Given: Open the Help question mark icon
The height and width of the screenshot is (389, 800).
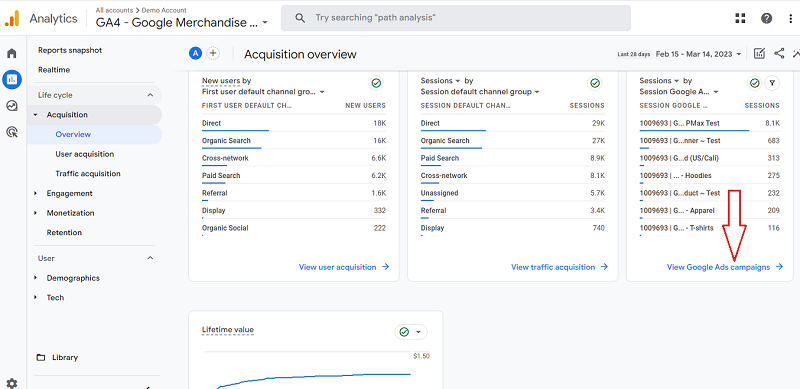Looking at the screenshot, I should pos(766,18).
